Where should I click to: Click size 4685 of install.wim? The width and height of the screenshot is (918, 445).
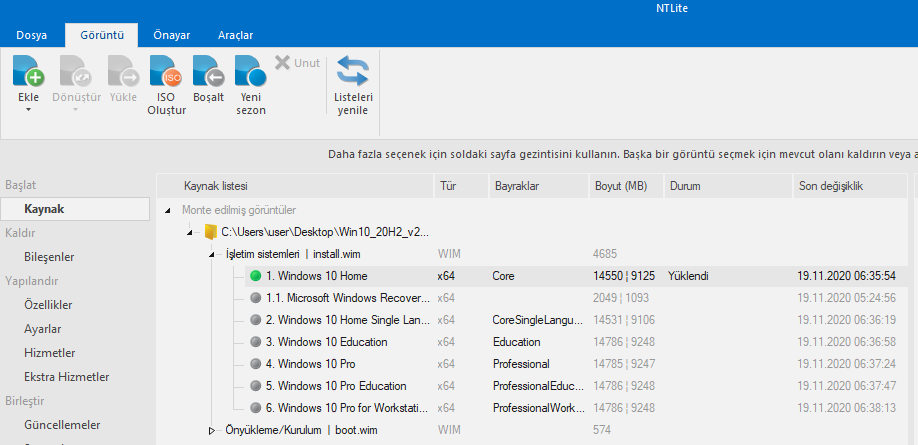tap(605, 254)
